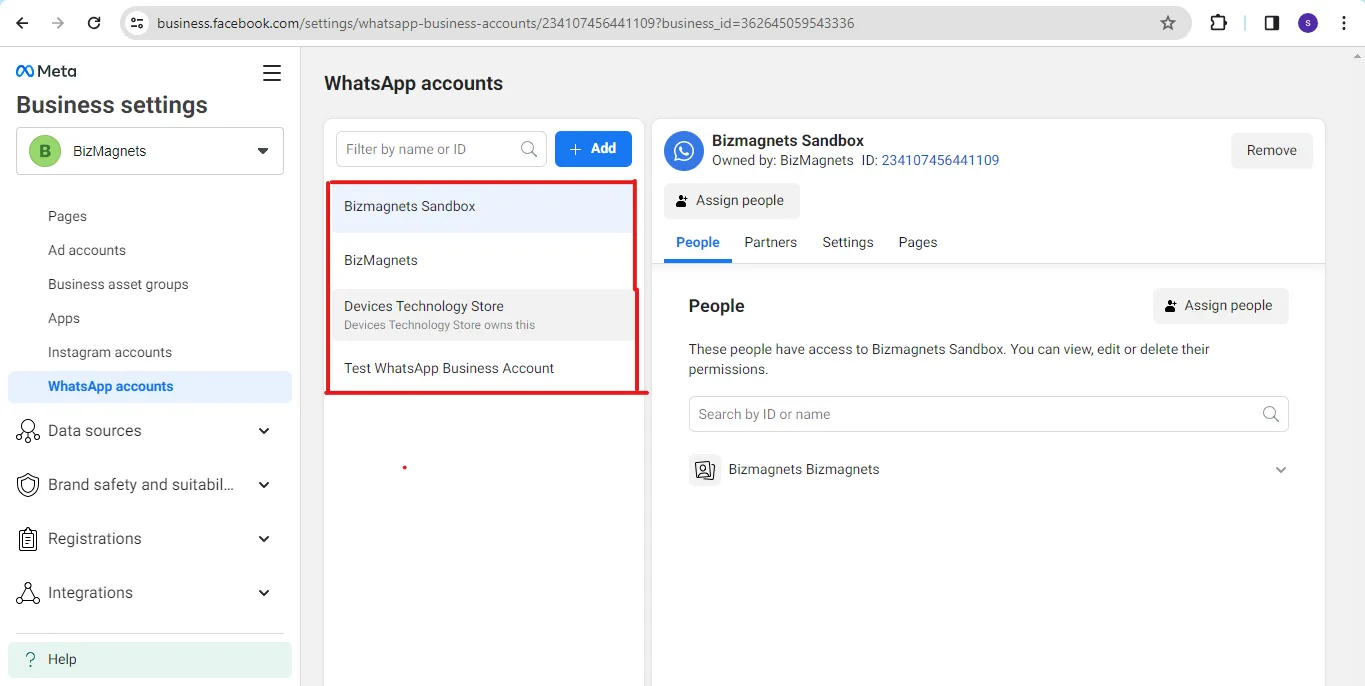The width and height of the screenshot is (1365, 686).
Task: Open Pages in the sidebar
Action: click(67, 216)
